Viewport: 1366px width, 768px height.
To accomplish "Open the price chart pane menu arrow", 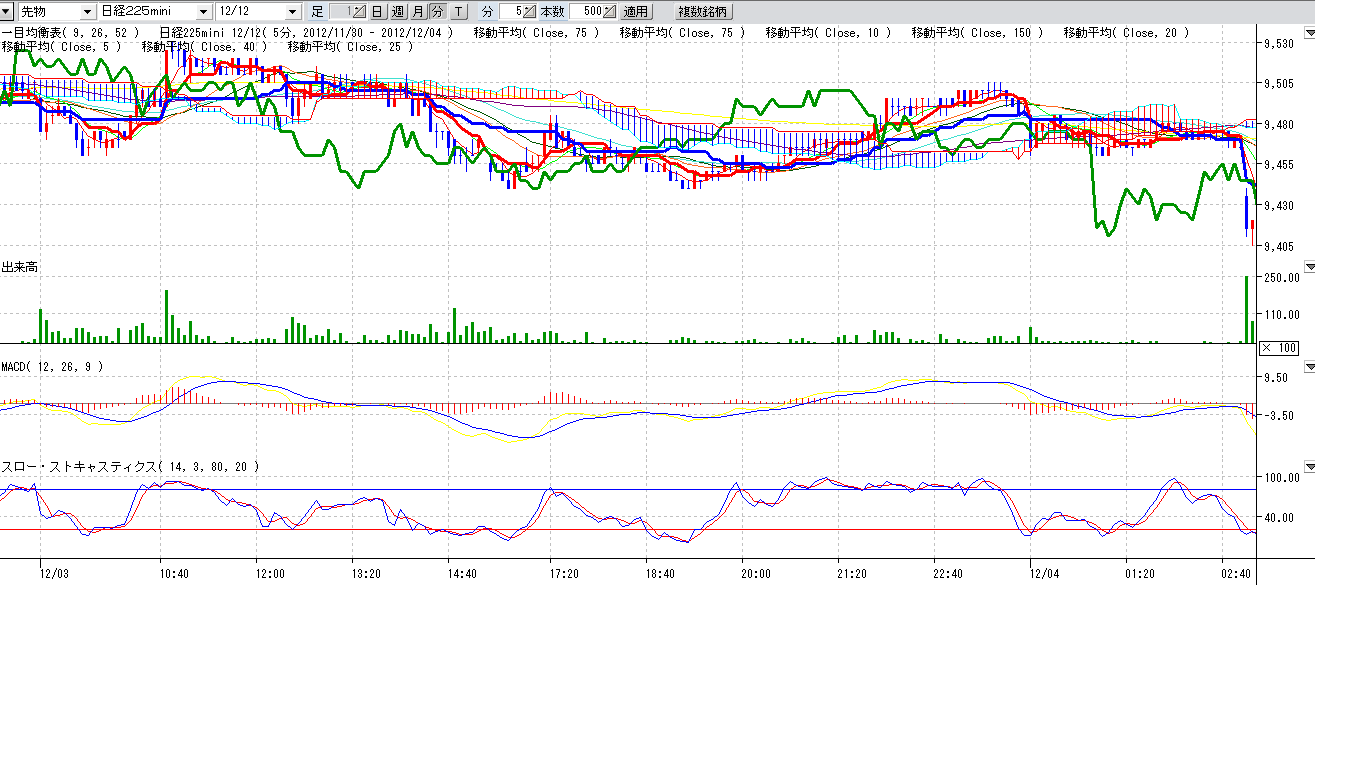I will tap(1310, 33).
